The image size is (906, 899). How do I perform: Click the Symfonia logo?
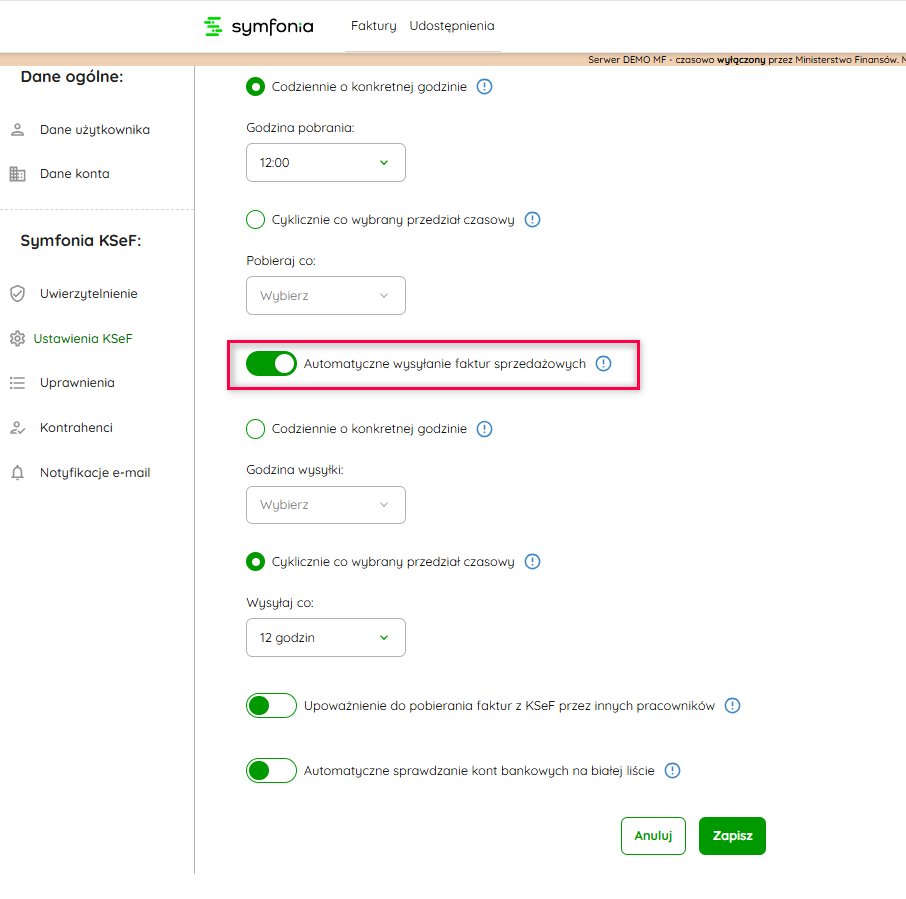coord(258,27)
